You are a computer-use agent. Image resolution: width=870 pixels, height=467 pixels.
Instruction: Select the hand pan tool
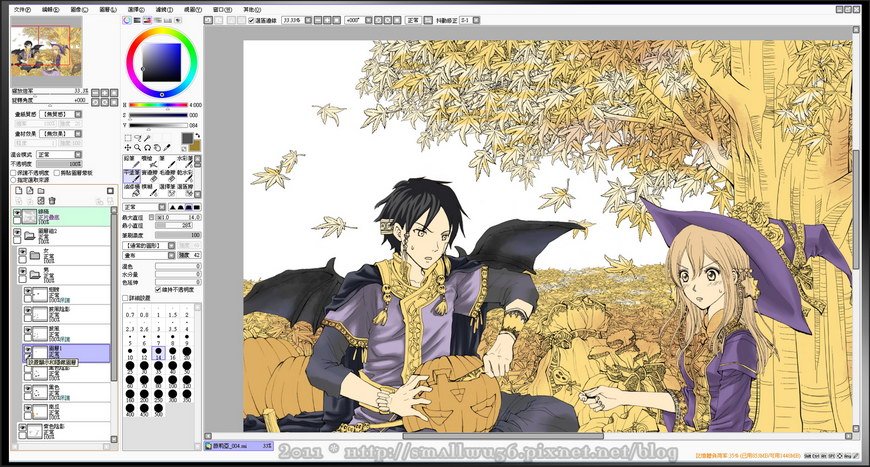click(x=158, y=148)
